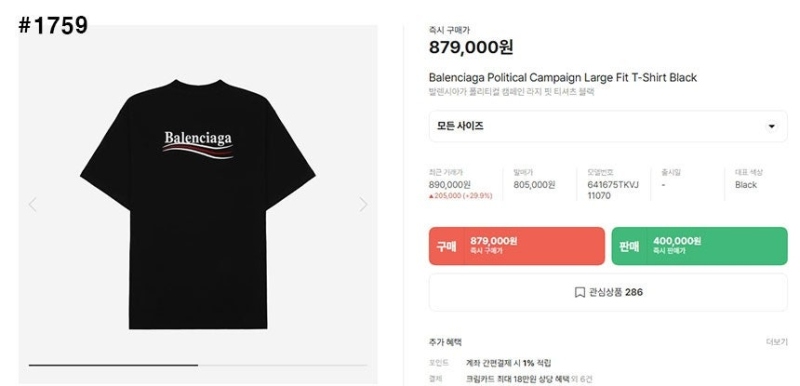Click the image carousel progress bar
The height and width of the screenshot is (386, 800).
pyautogui.click(x=198, y=365)
